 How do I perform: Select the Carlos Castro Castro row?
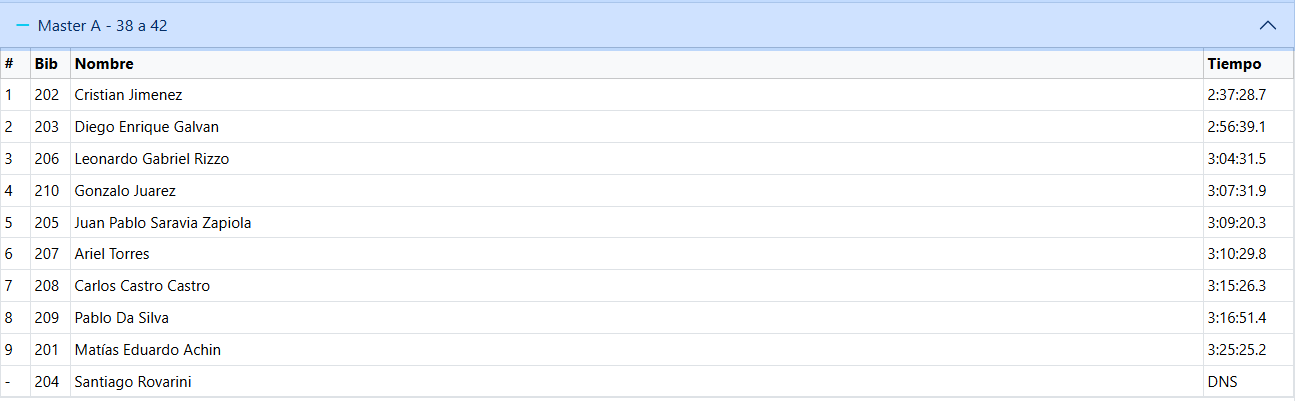647,287
